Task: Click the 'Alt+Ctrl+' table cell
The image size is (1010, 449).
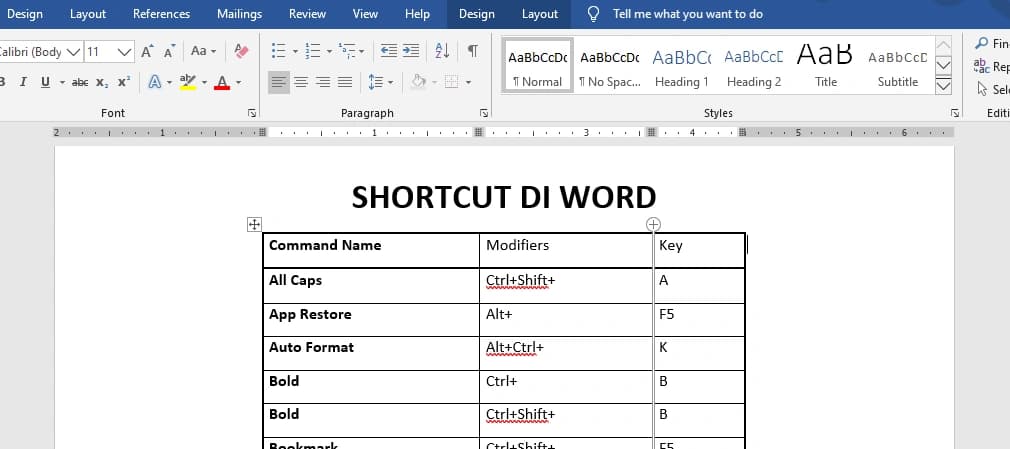Action: [566, 353]
